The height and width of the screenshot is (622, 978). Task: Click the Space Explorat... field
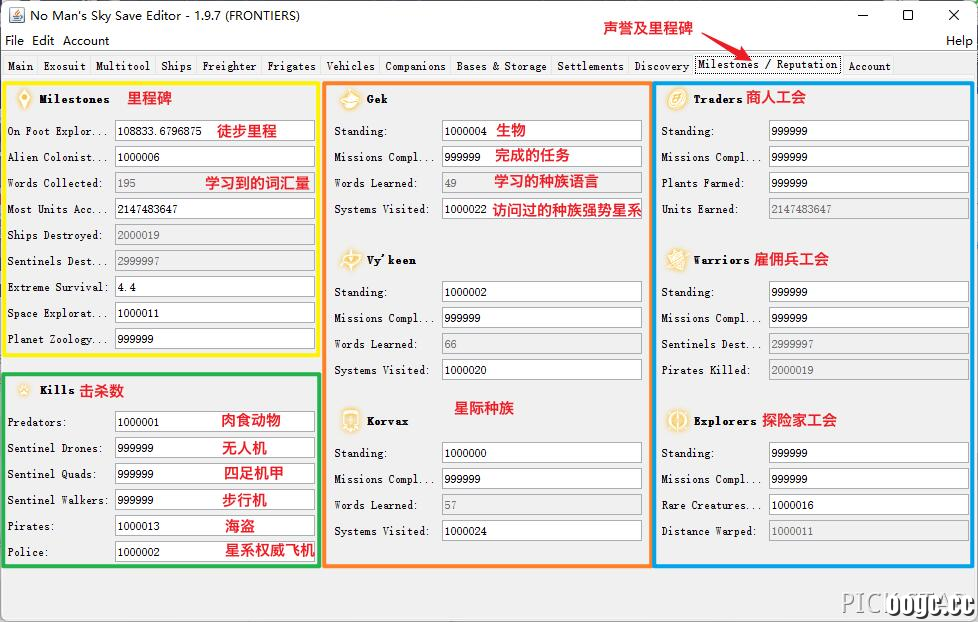[x=215, y=313]
